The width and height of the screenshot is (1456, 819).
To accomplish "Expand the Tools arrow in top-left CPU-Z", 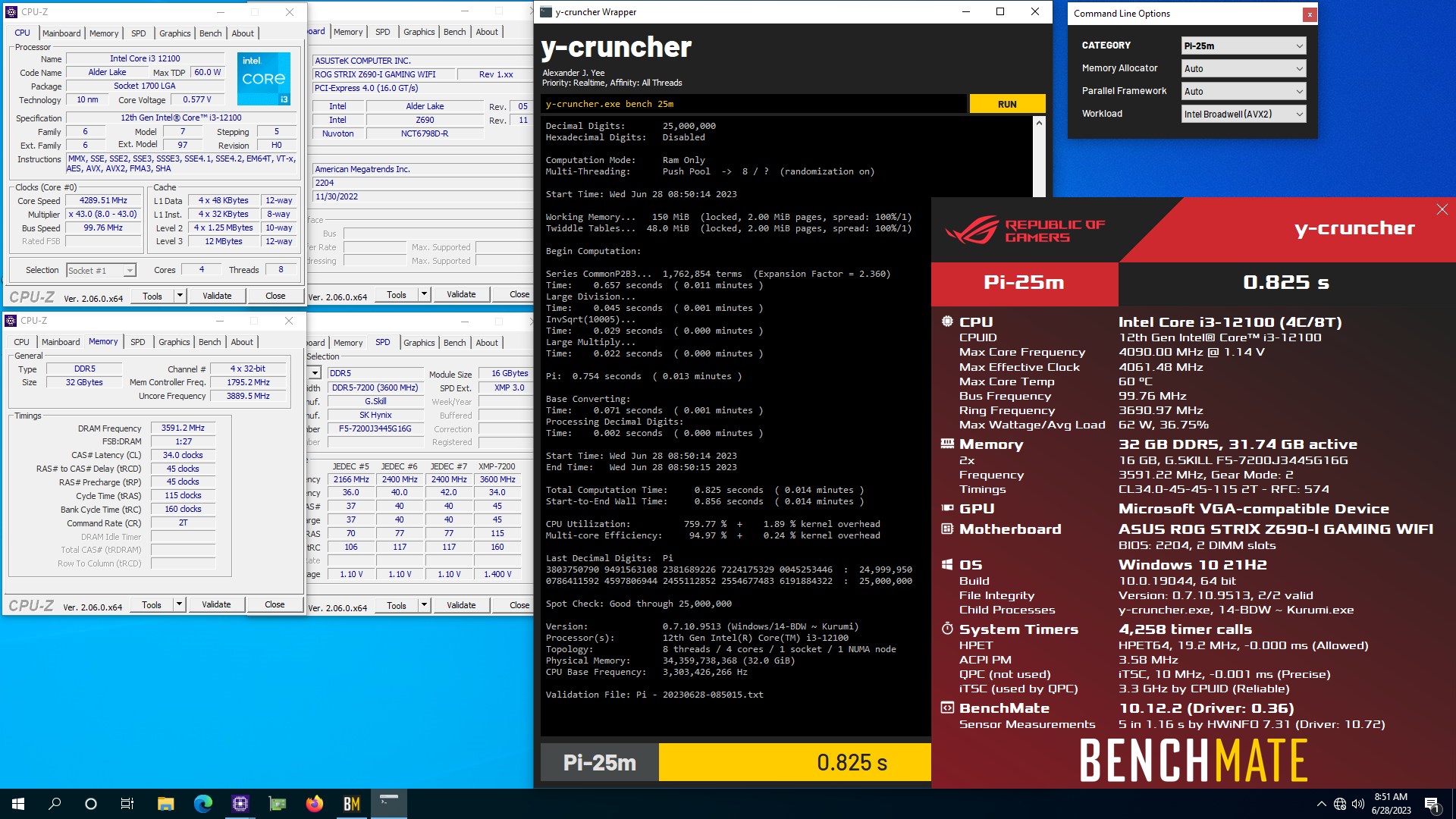I will (180, 295).
